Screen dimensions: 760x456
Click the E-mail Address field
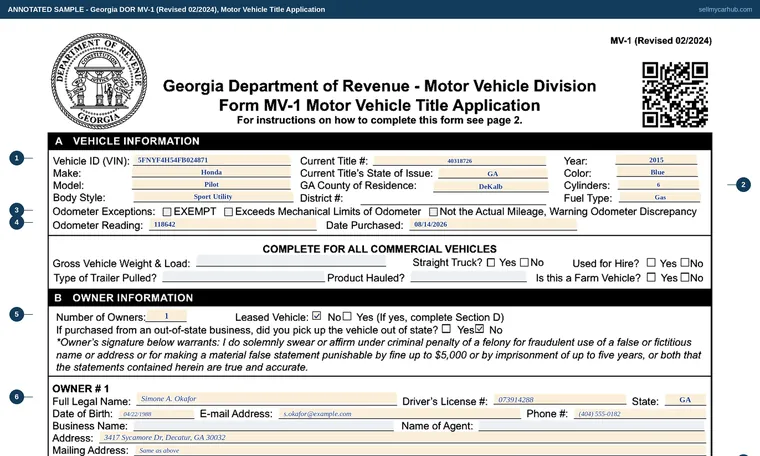399,414
